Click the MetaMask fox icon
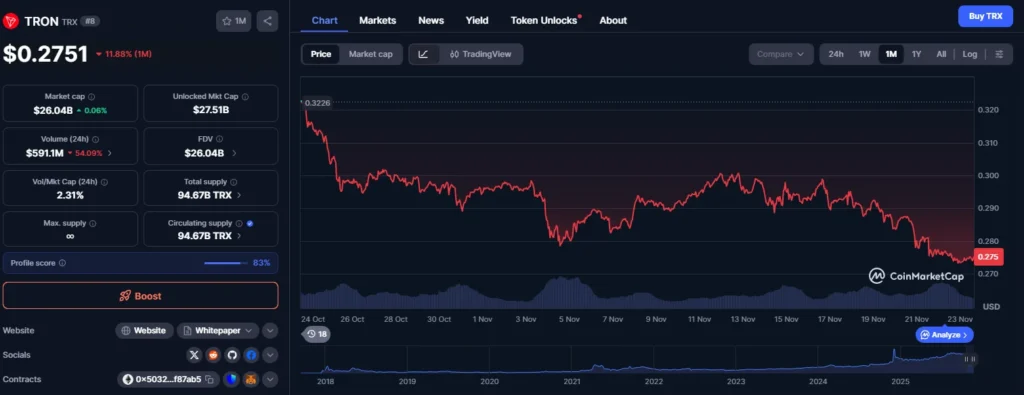 pyautogui.click(x=251, y=379)
